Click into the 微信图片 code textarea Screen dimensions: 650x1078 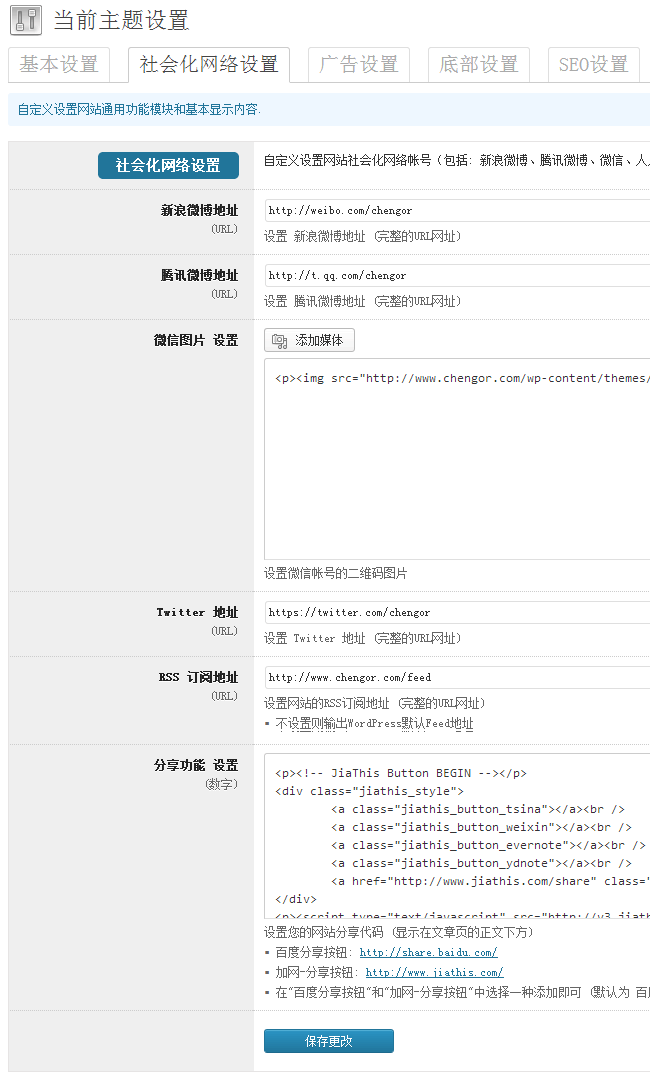click(x=457, y=459)
